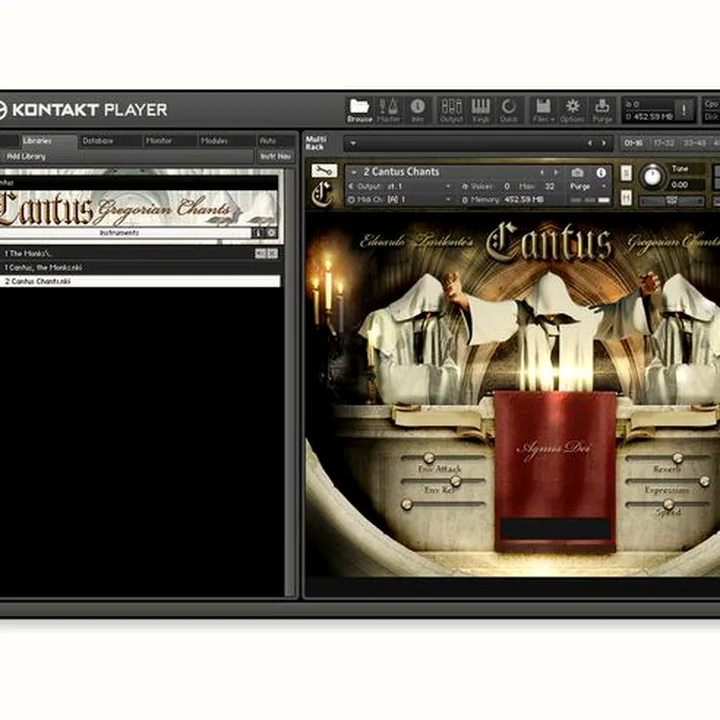Collapse the 2 Cantus Chants instrument header arrow
Screen dimensions: 720x720
pos(354,172)
